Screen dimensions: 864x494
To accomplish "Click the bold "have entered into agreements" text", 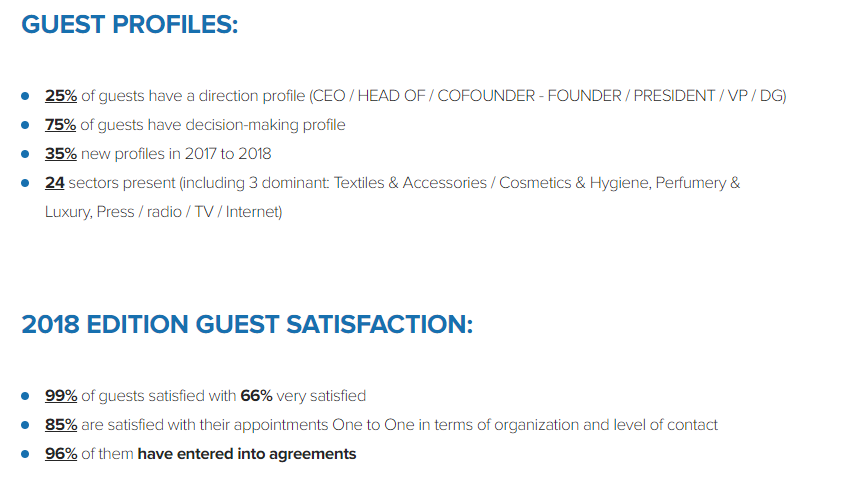I will pos(246,454).
